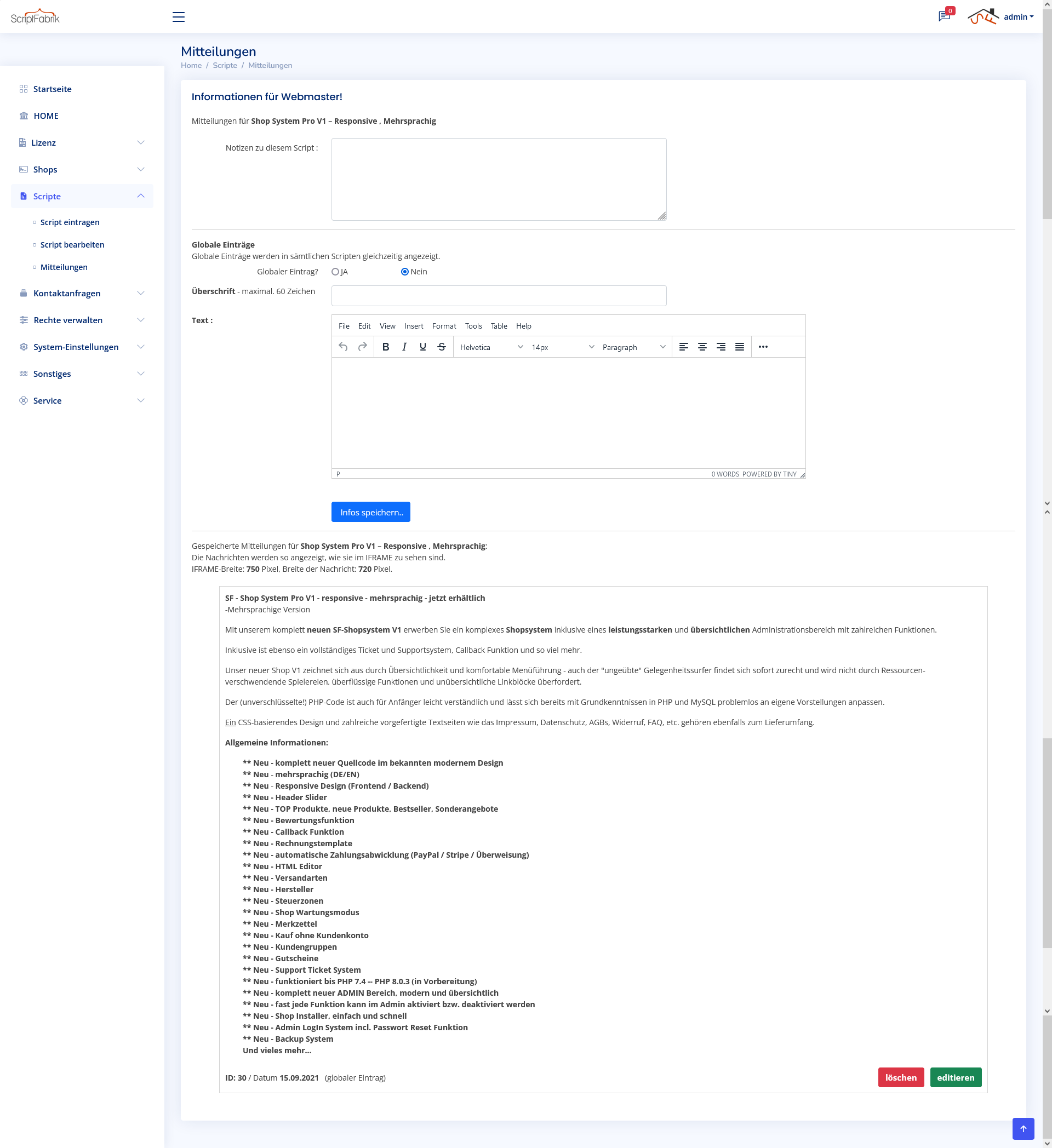Screen dimensions: 1052x1148
Task: Toggle underline formatting in editor
Action: coord(422,347)
